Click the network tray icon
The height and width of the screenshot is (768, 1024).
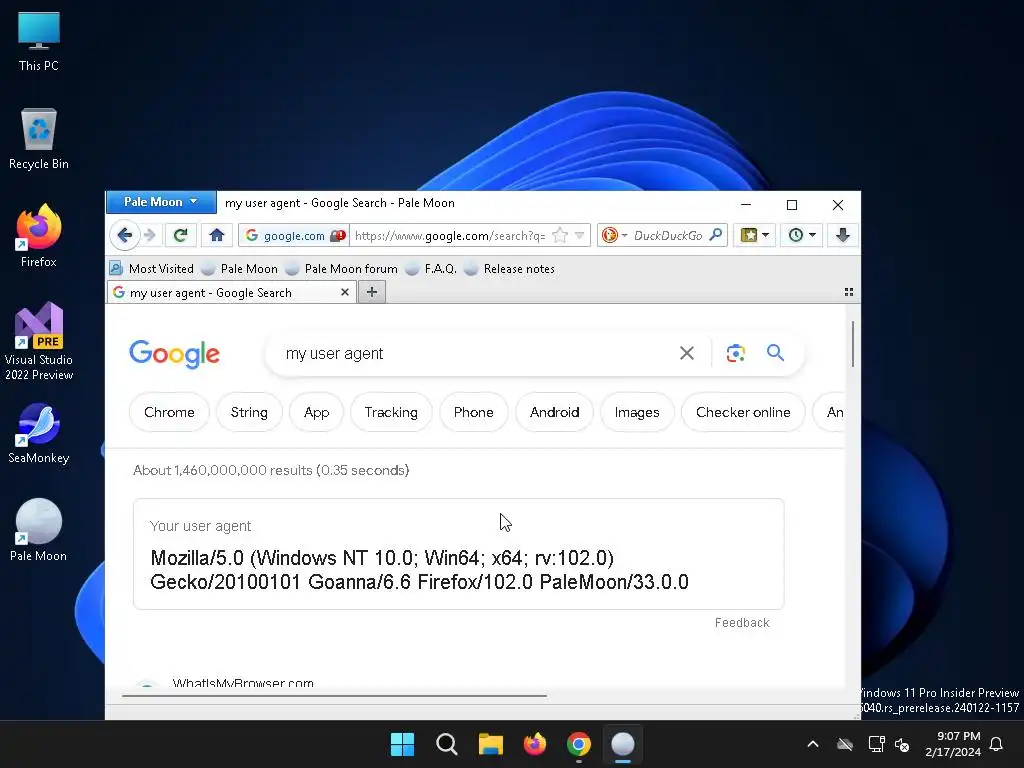(876, 744)
